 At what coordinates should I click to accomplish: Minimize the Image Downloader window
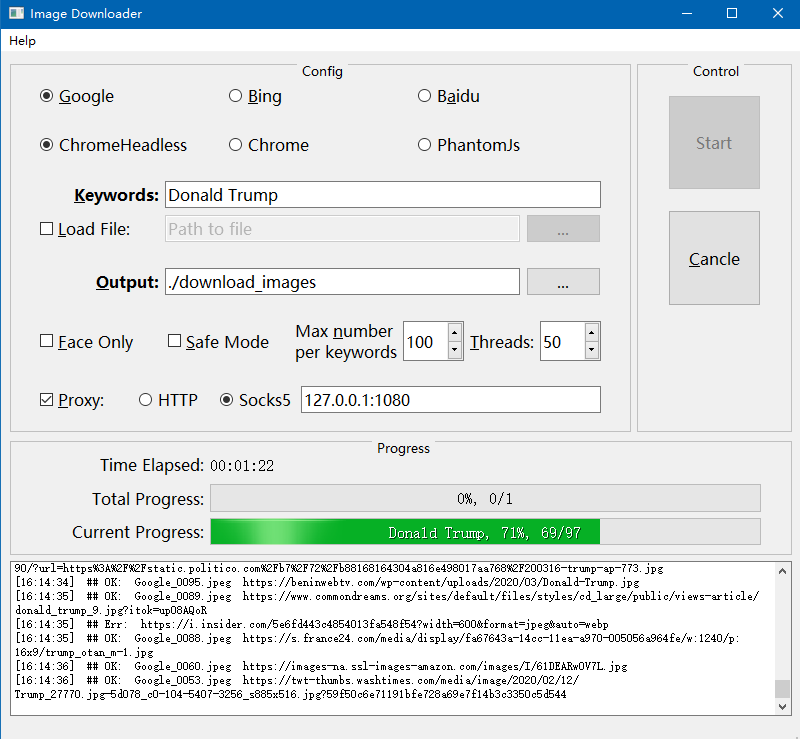click(x=687, y=14)
